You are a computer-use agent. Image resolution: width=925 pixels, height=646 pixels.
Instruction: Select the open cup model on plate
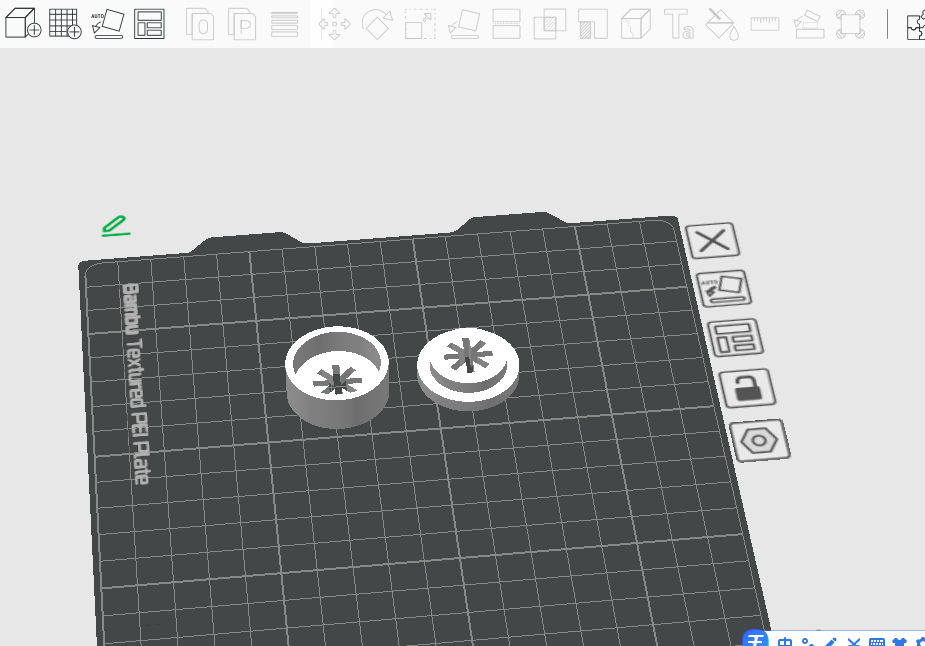(337, 376)
